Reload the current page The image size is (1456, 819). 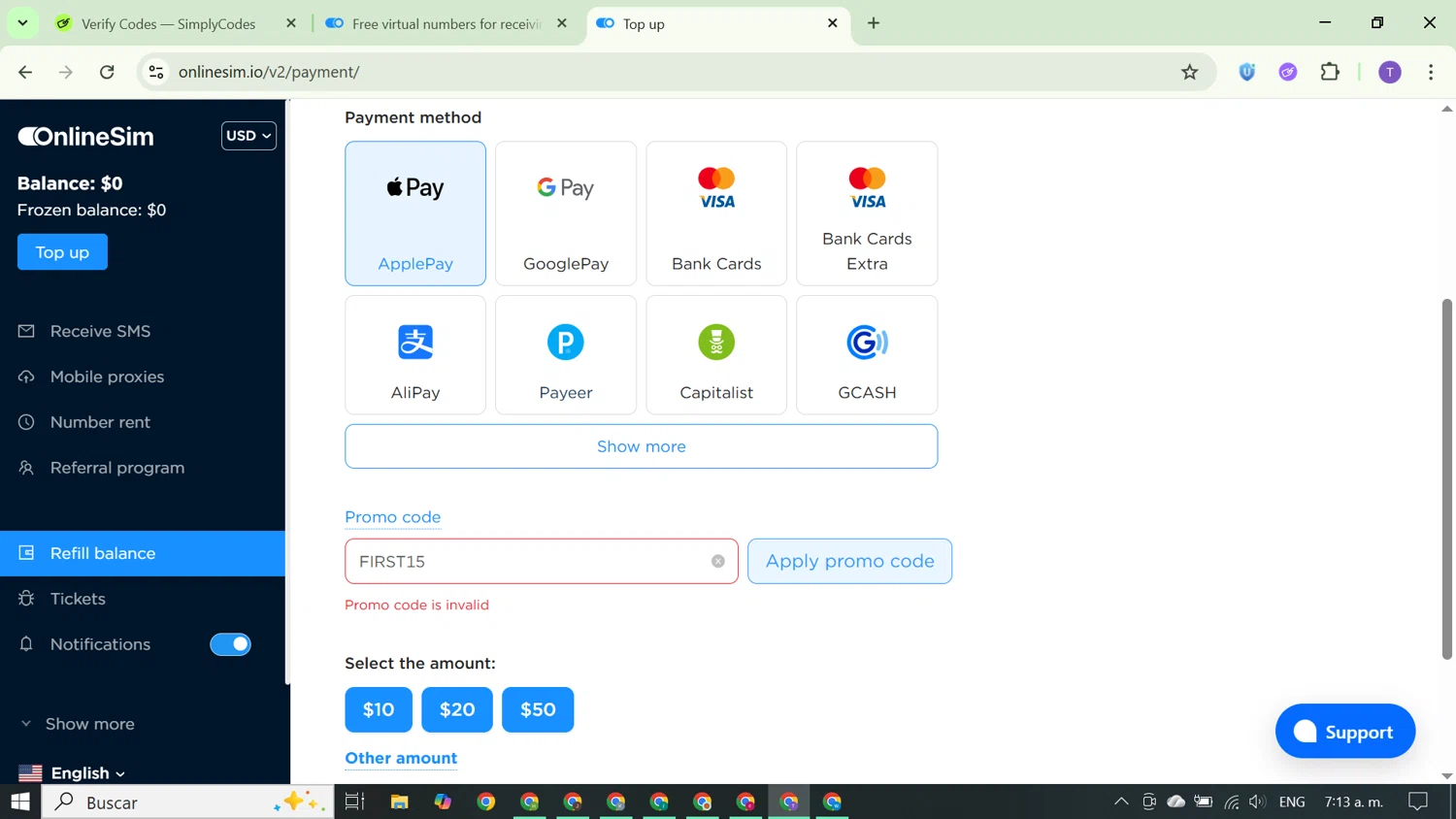pos(107,72)
